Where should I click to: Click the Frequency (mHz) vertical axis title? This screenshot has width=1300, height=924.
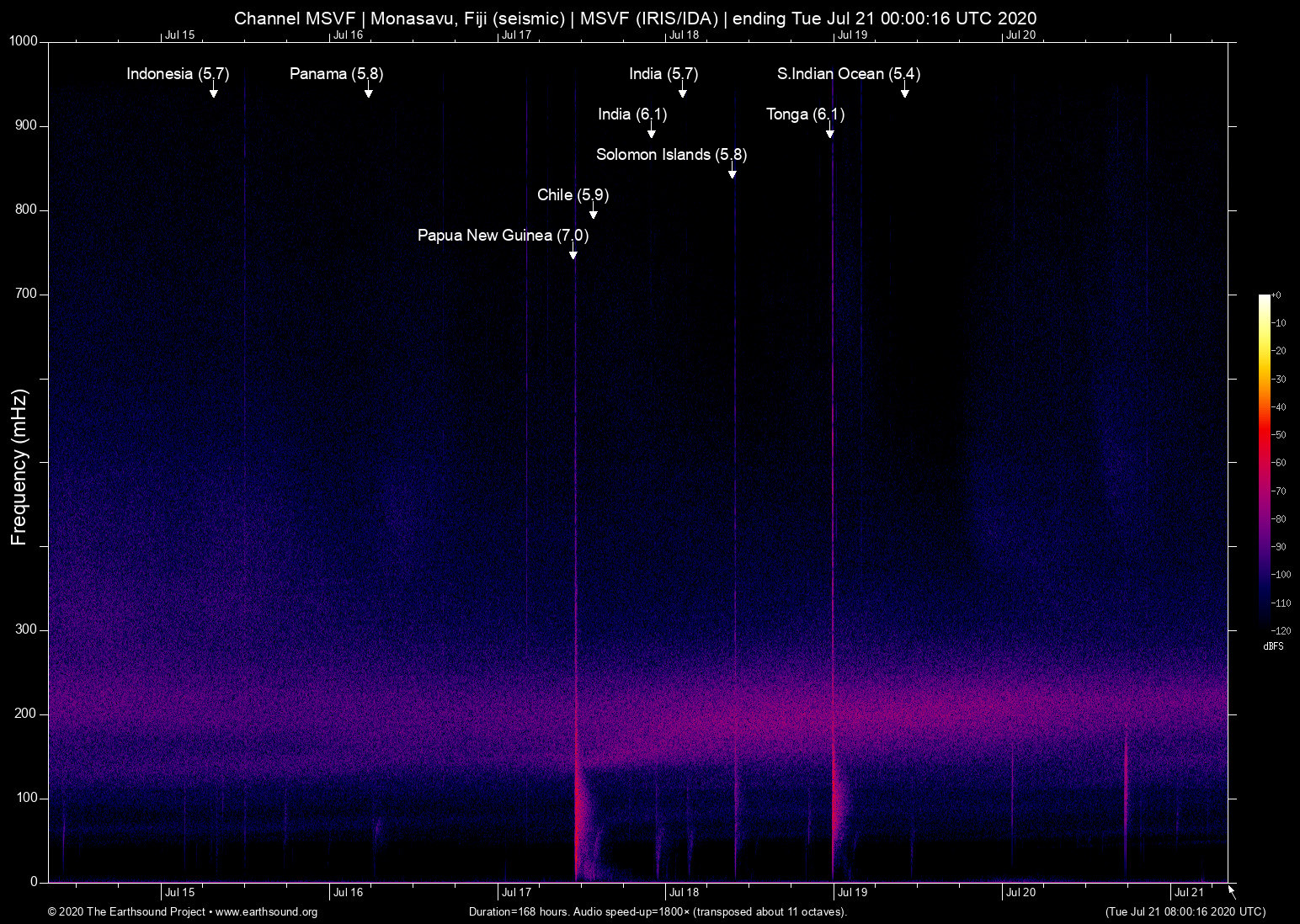tap(19, 467)
